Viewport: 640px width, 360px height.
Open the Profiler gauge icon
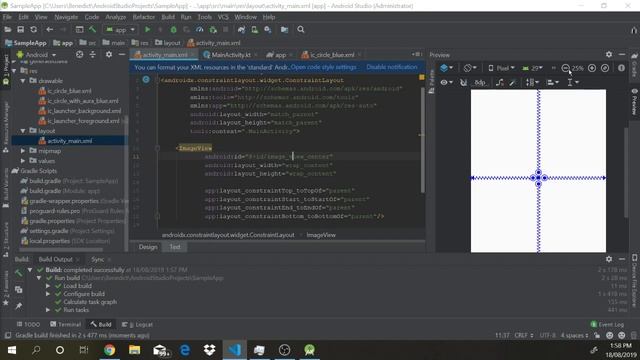click(200, 29)
